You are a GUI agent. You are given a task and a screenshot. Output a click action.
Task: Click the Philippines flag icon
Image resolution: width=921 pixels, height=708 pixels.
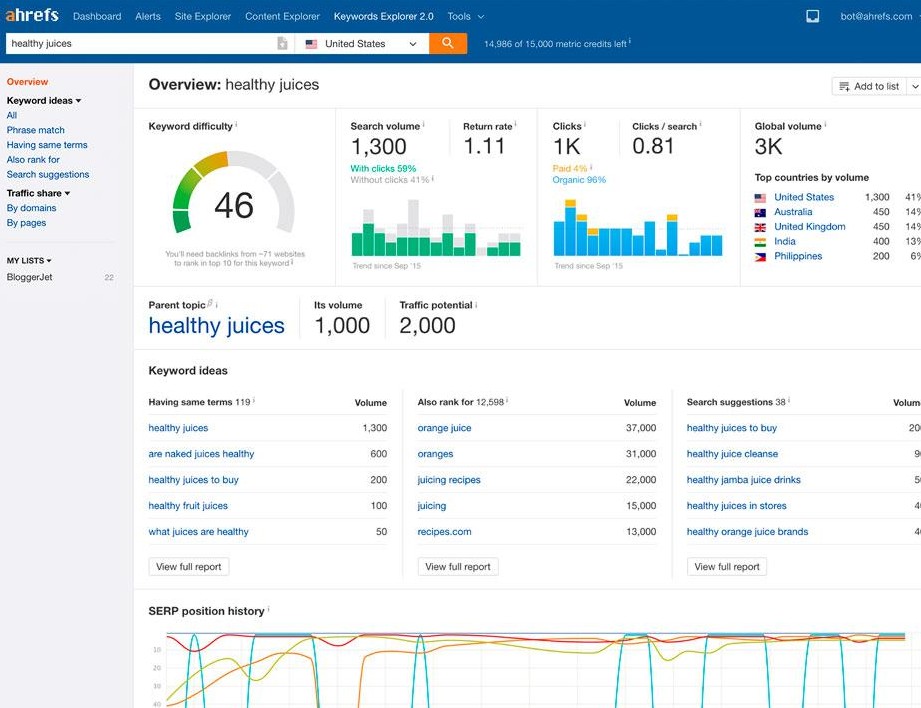tap(760, 257)
